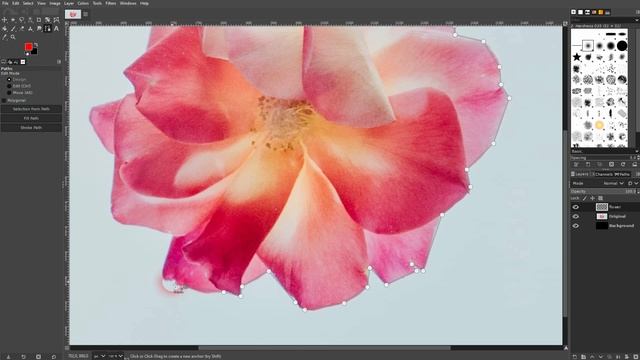Image resolution: width=640 pixels, height=360 pixels.
Task: Click the flower image tab thumbnail
Action: coord(73,14)
